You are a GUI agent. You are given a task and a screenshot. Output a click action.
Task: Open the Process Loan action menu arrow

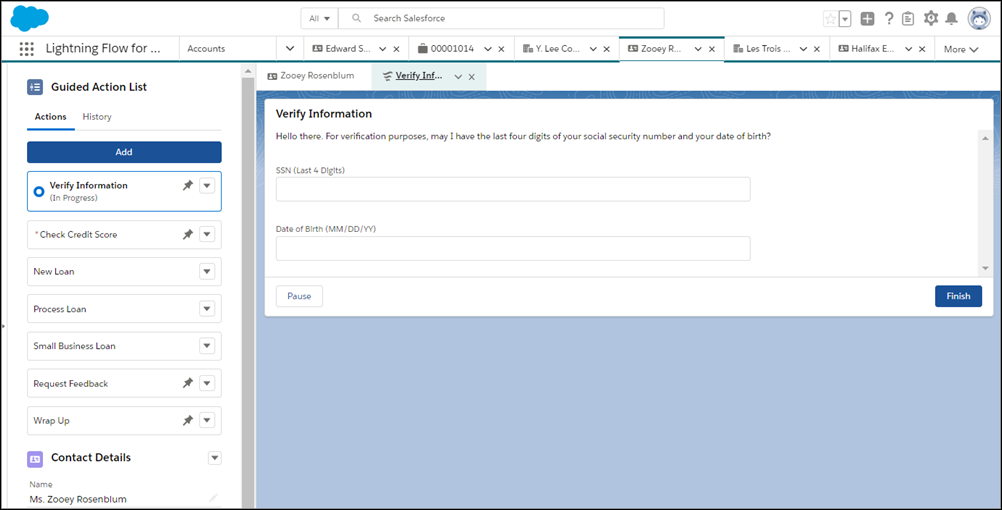pos(207,309)
